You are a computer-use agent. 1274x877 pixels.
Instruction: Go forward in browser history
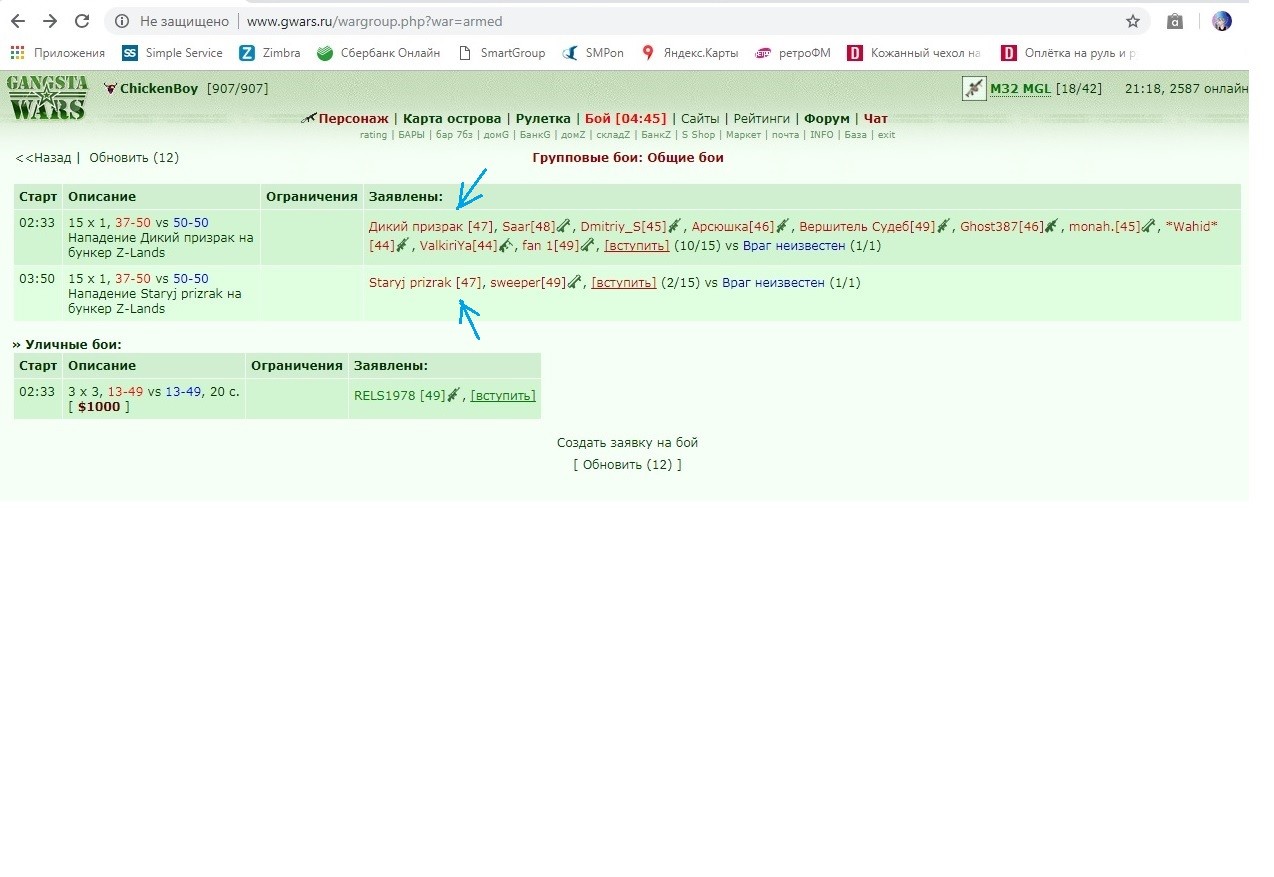(x=50, y=21)
